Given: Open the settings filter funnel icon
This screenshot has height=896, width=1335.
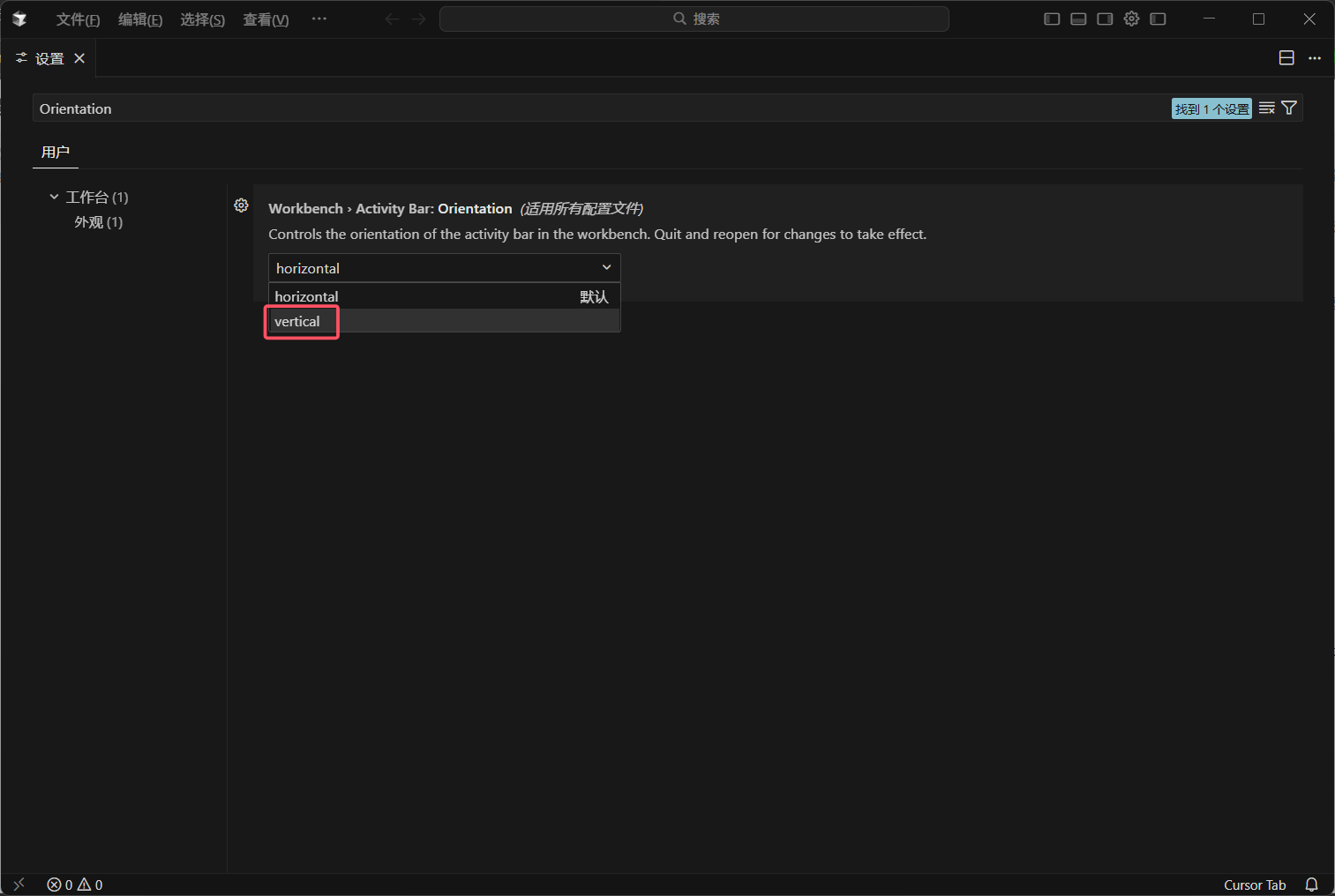Looking at the screenshot, I should 1288,108.
